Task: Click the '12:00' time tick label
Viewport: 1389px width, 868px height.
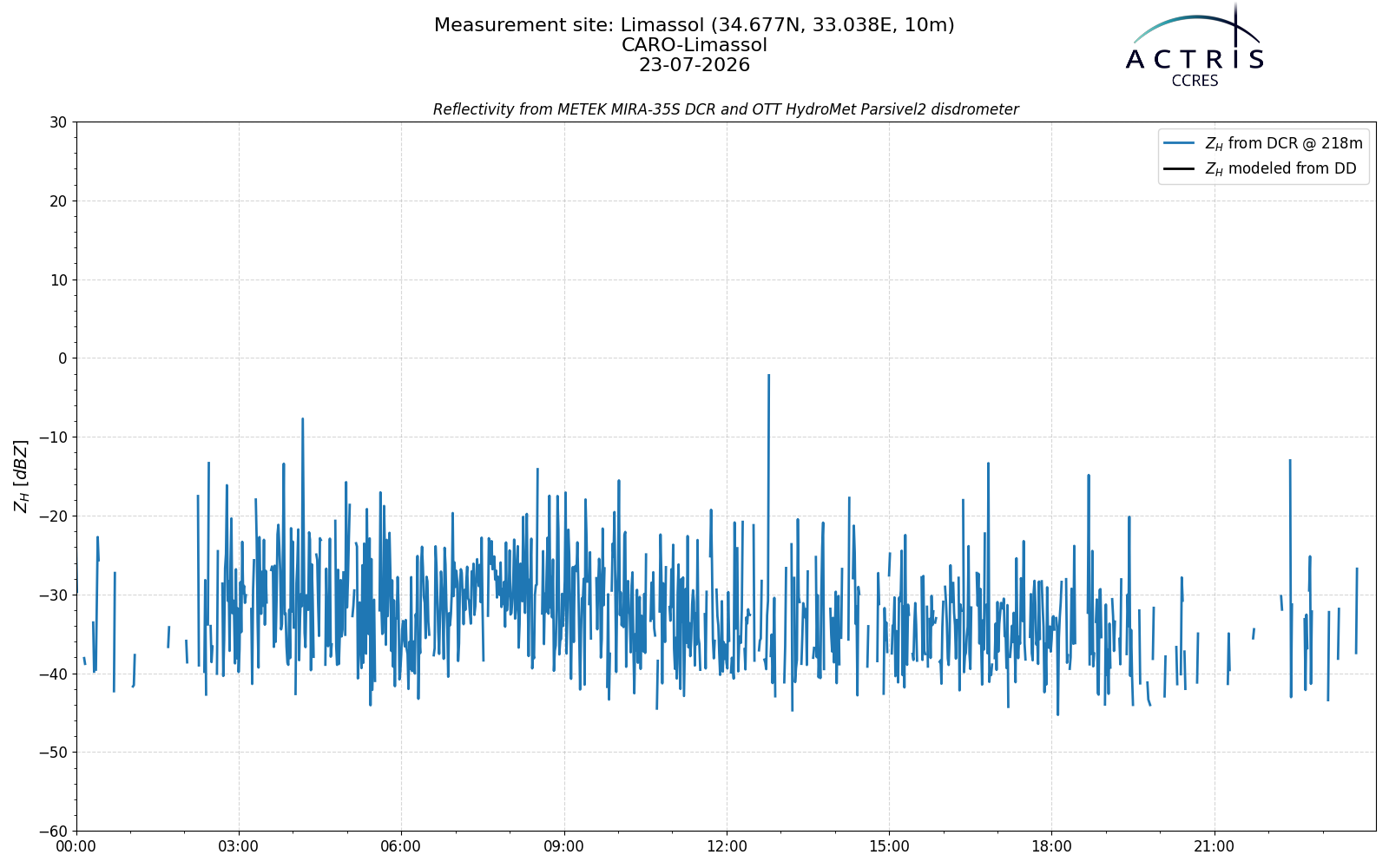Action: click(x=727, y=846)
